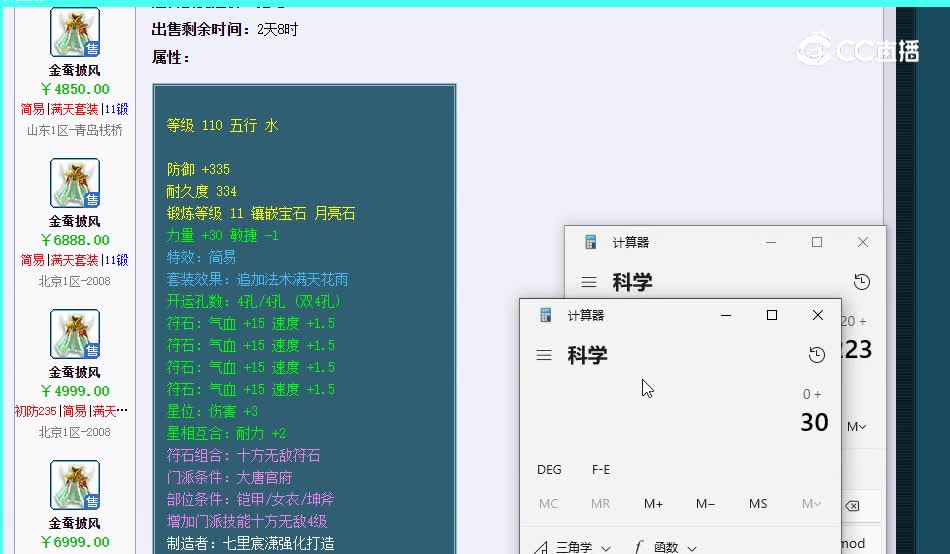Viewport: 950px width, 554px height.
Task: Open history in the front calculator
Action: (817, 355)
